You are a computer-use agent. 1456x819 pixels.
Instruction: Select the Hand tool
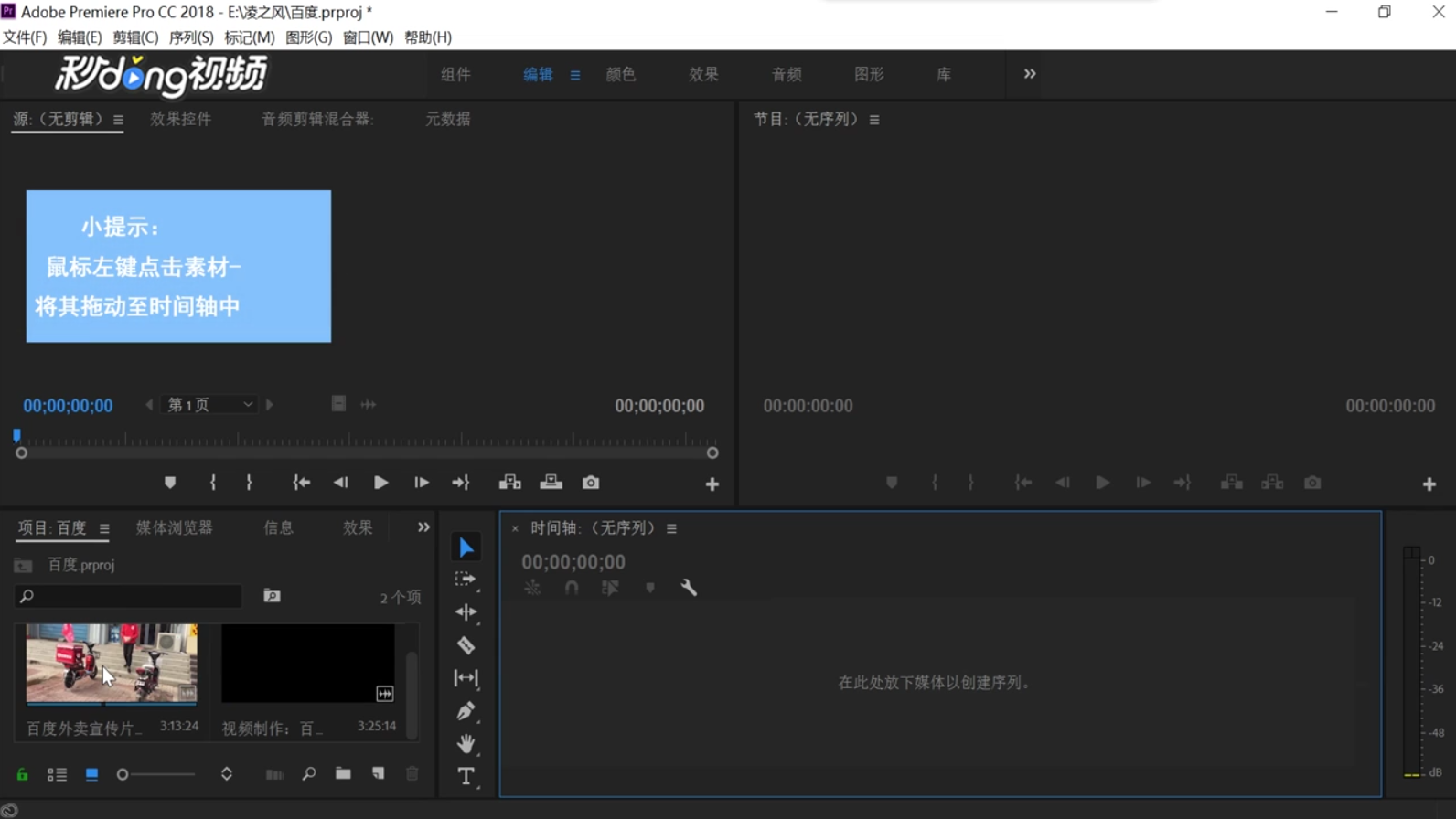(x=466, y=743)
